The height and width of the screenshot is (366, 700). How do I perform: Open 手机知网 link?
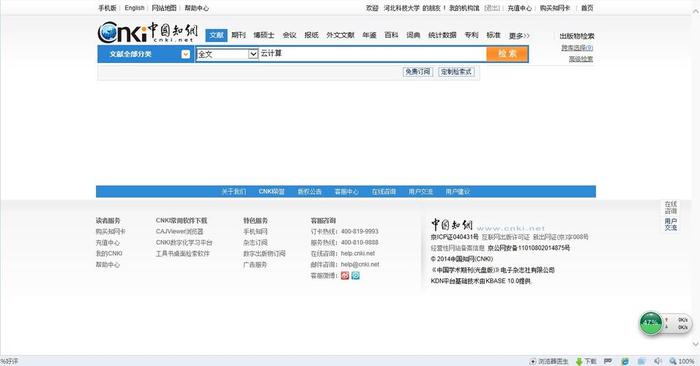pyautogui.click(x=255, y=232)
